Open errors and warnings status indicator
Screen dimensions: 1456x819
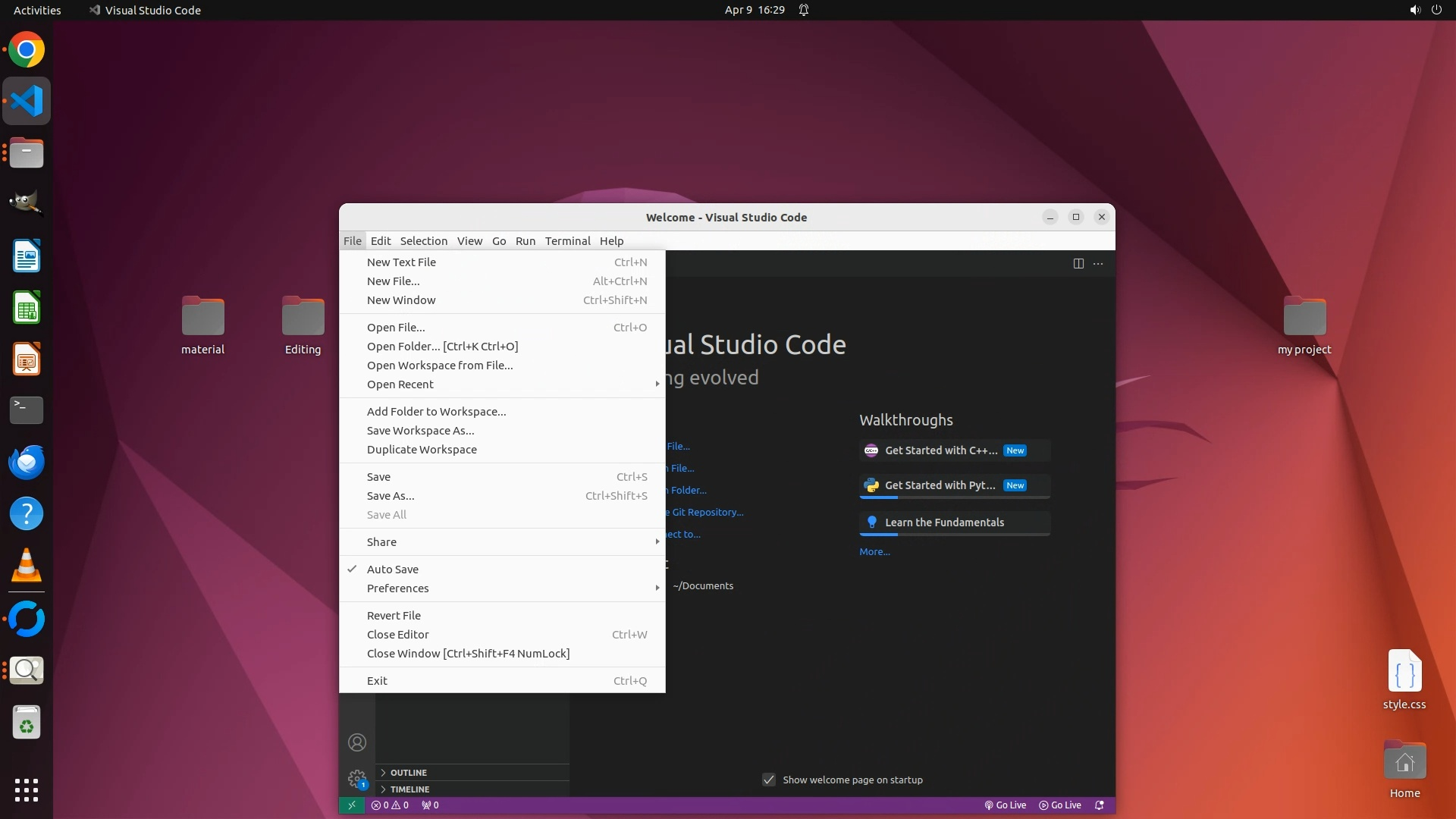click(x=390, y=805)
